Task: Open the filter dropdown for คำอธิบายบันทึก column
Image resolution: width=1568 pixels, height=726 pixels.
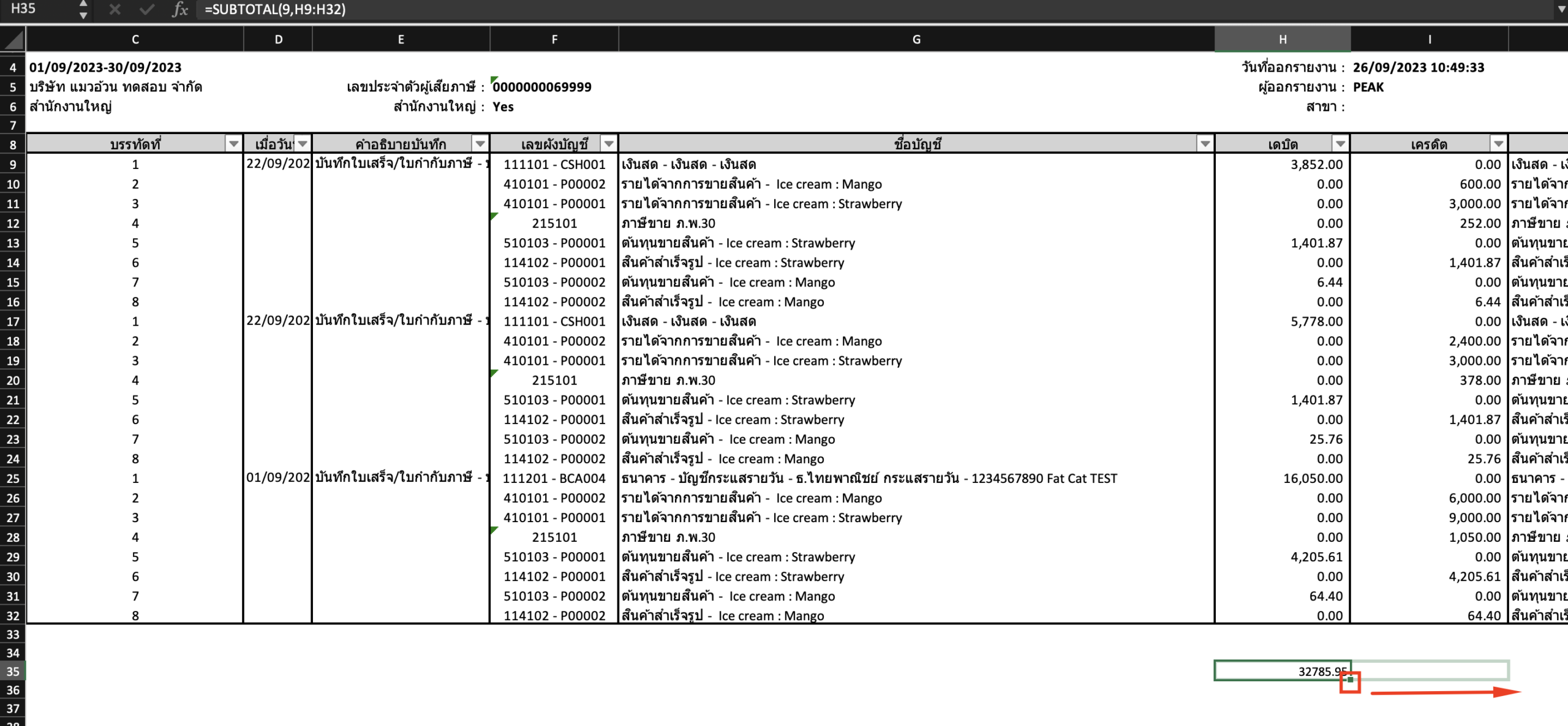Action: tap(480, 144)
